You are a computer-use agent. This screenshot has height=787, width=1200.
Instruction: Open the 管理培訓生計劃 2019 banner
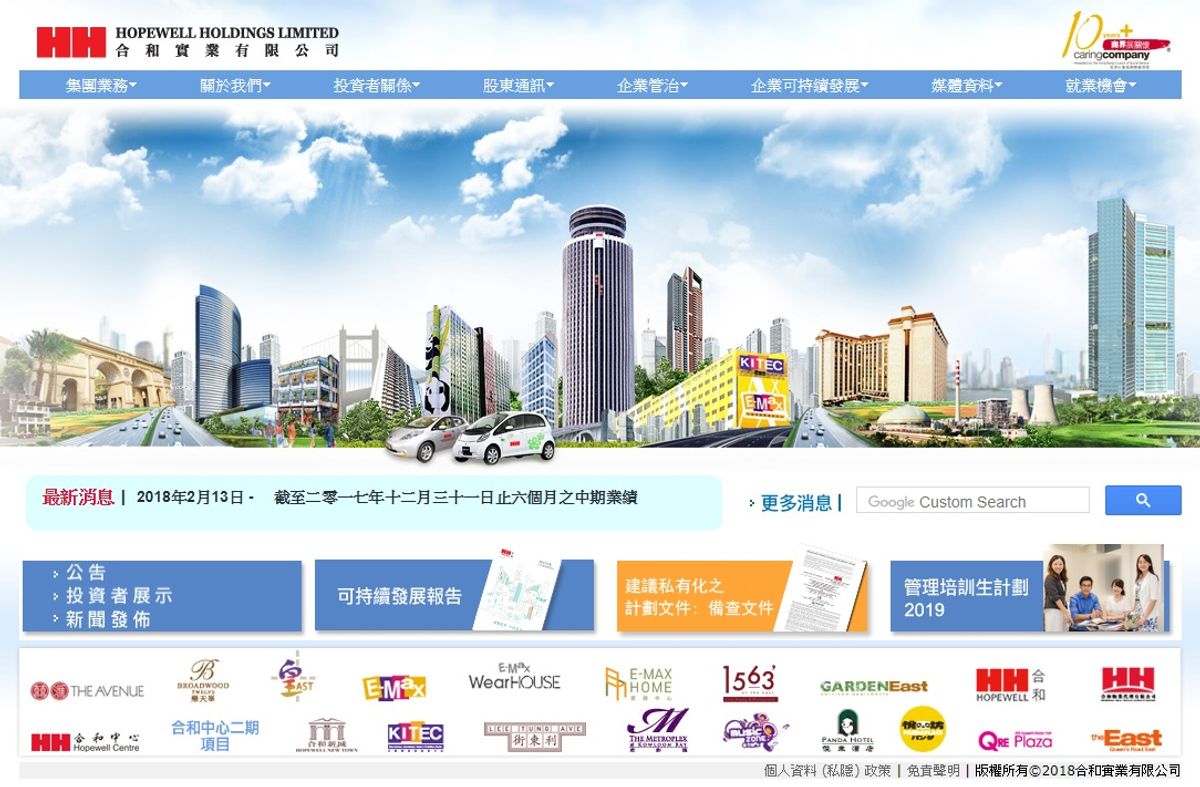pyautogui.click(x=1029, y=590)
